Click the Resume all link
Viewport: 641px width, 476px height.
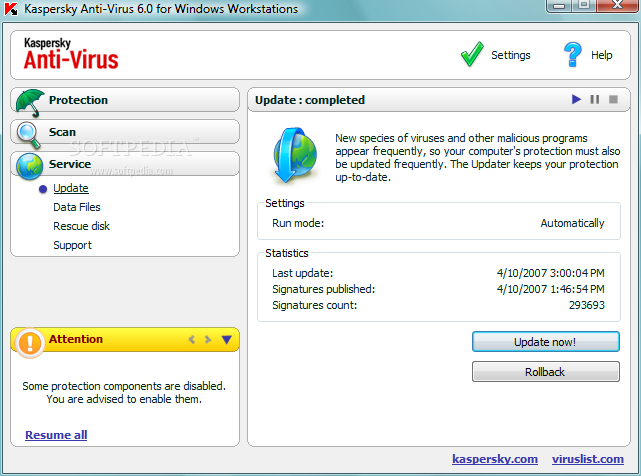(56, 435)
